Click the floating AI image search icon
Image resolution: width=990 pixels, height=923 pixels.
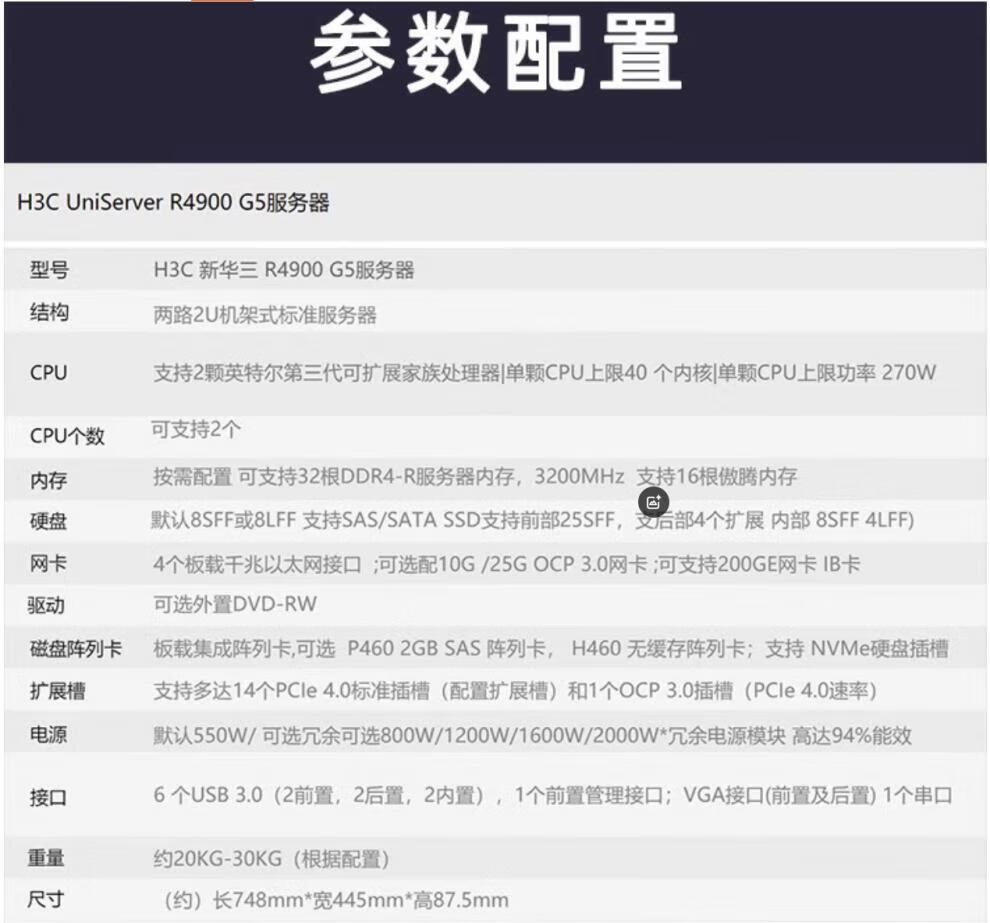tap(653, 501)
